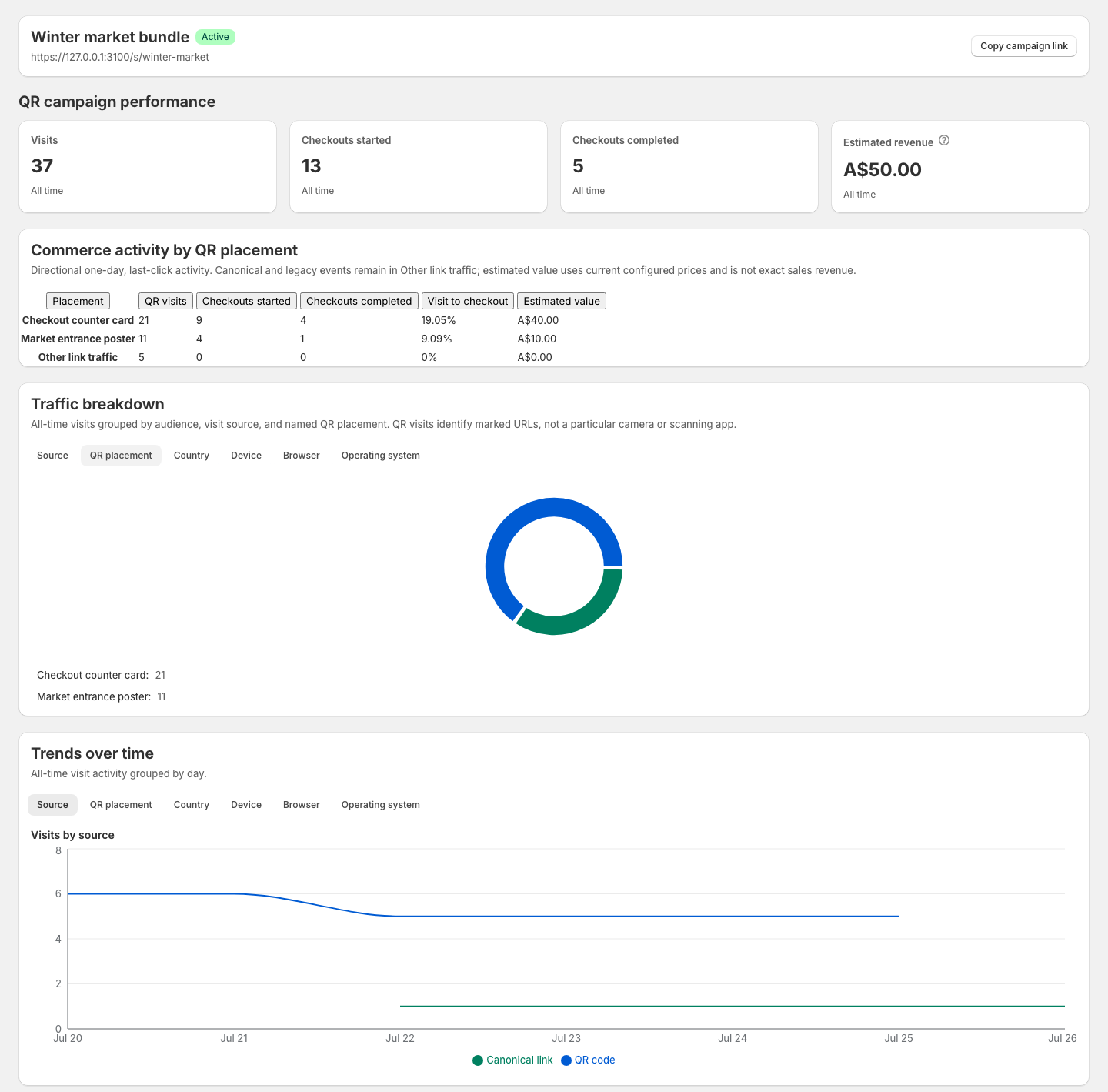This screenshot has width=1108, height=1092.
Task: Click the A$40.00 estimated value cell
Action: pos(538,320)
